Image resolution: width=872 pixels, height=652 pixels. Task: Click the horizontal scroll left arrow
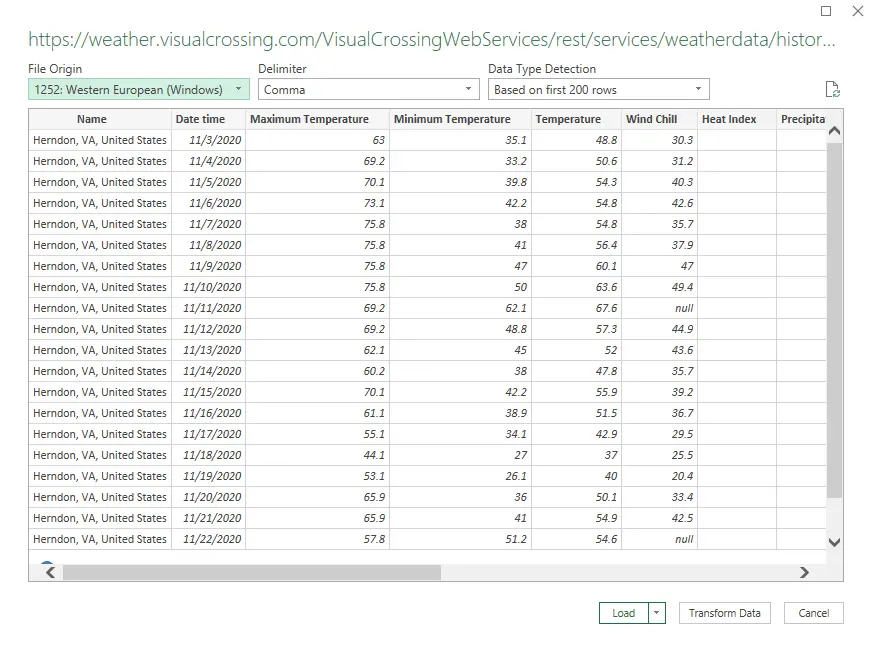50,573
